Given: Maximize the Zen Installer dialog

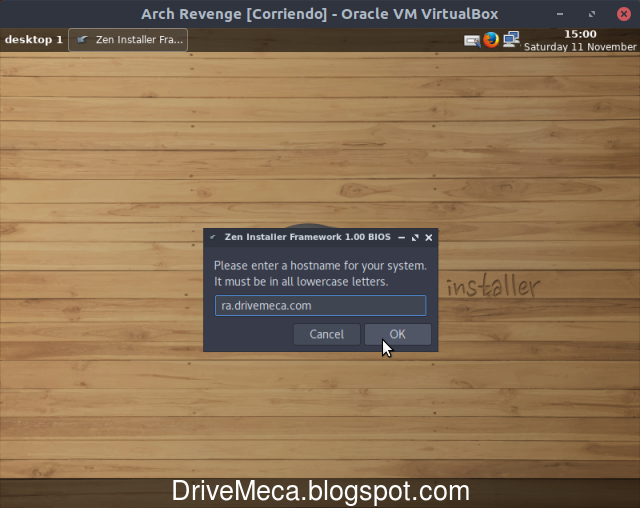Looking at the screenshot, I should 415,237.
